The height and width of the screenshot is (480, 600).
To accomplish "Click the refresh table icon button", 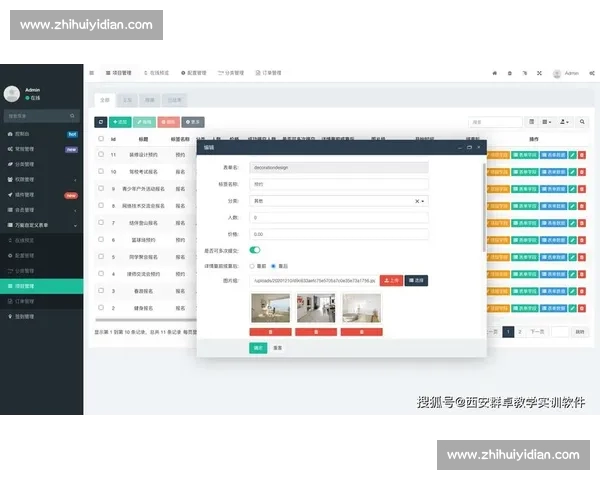I will (101, 122).
